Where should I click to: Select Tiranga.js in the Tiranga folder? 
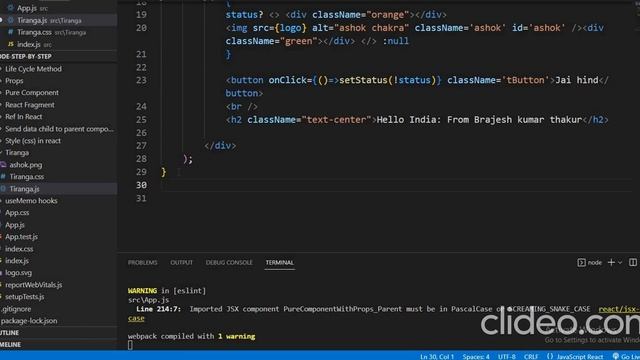coord(24,189)
